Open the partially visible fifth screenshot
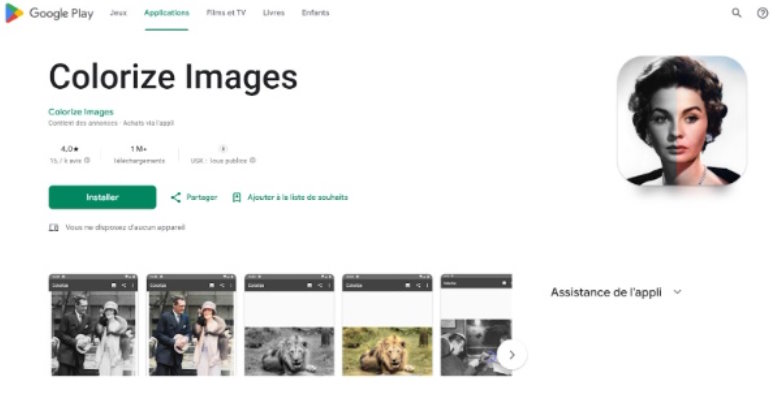This screenshot has height=407, width=775. tap(476, 325)
